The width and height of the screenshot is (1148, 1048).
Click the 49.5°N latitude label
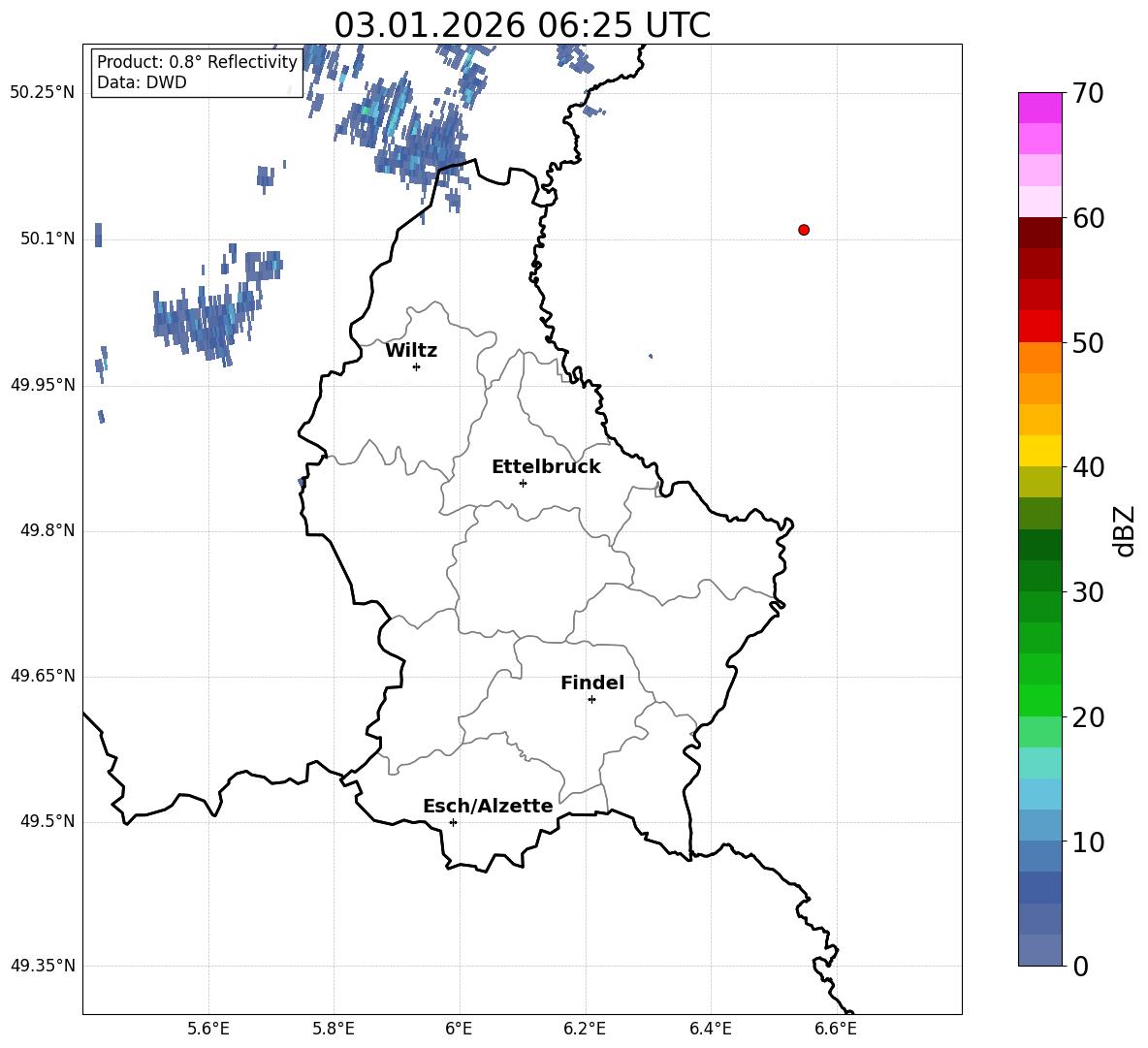(x=48, y=821)
